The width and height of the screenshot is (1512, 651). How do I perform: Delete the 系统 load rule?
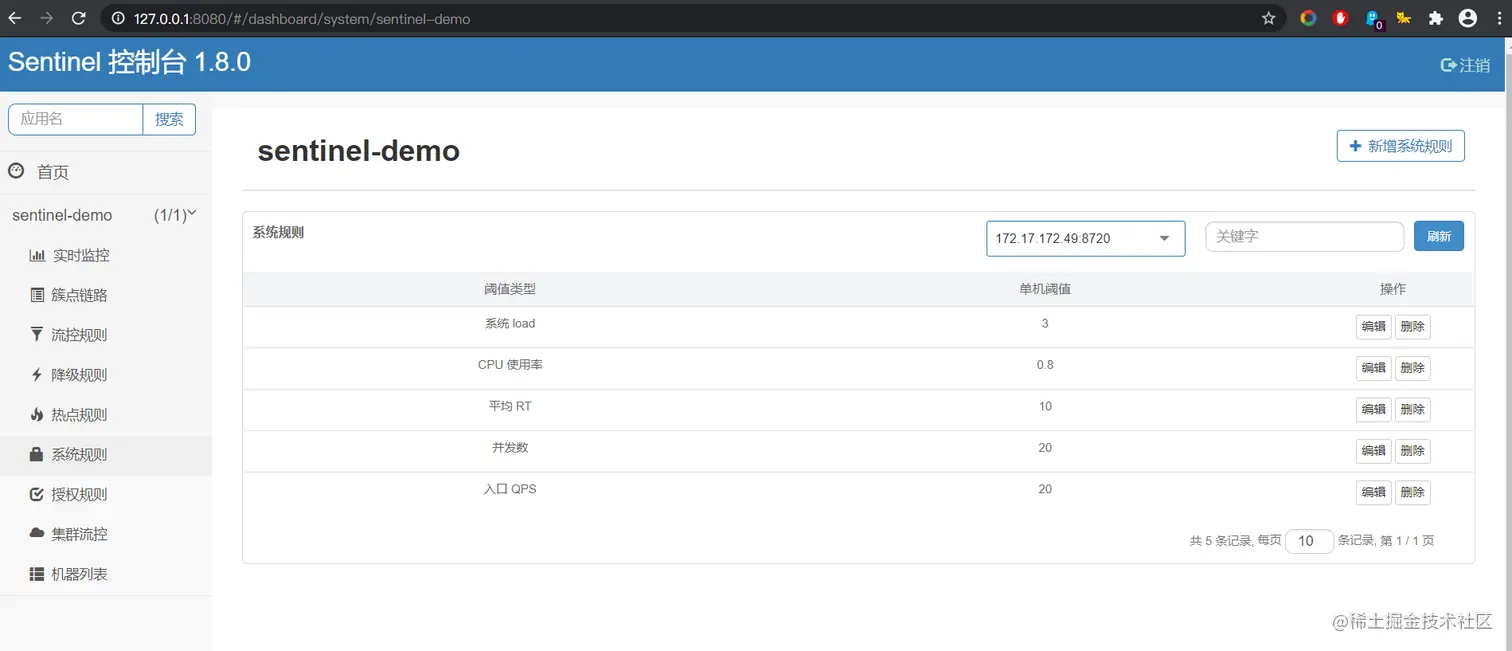tap(1412, 326)
